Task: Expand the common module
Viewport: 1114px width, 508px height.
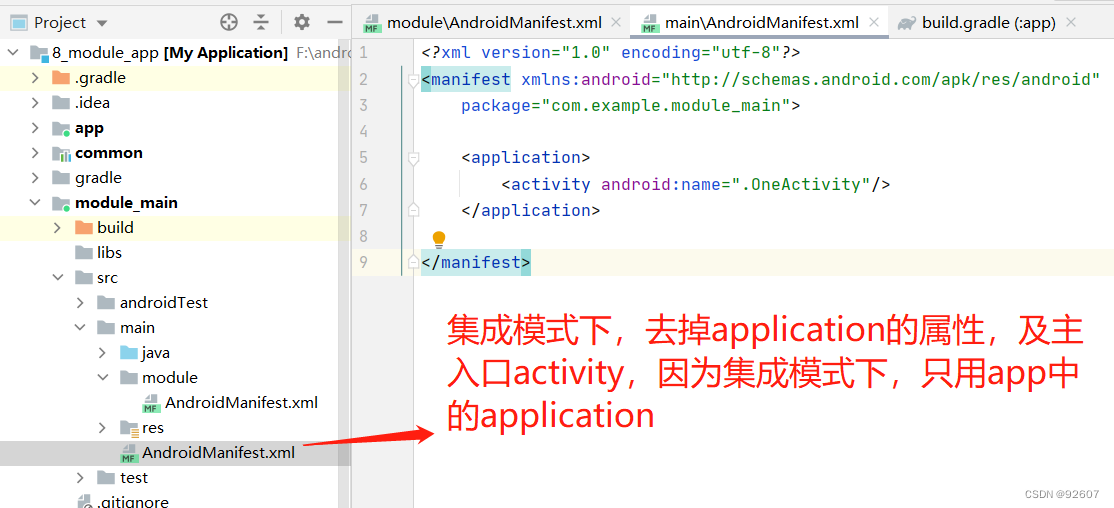Action: (x=35, y=153)
